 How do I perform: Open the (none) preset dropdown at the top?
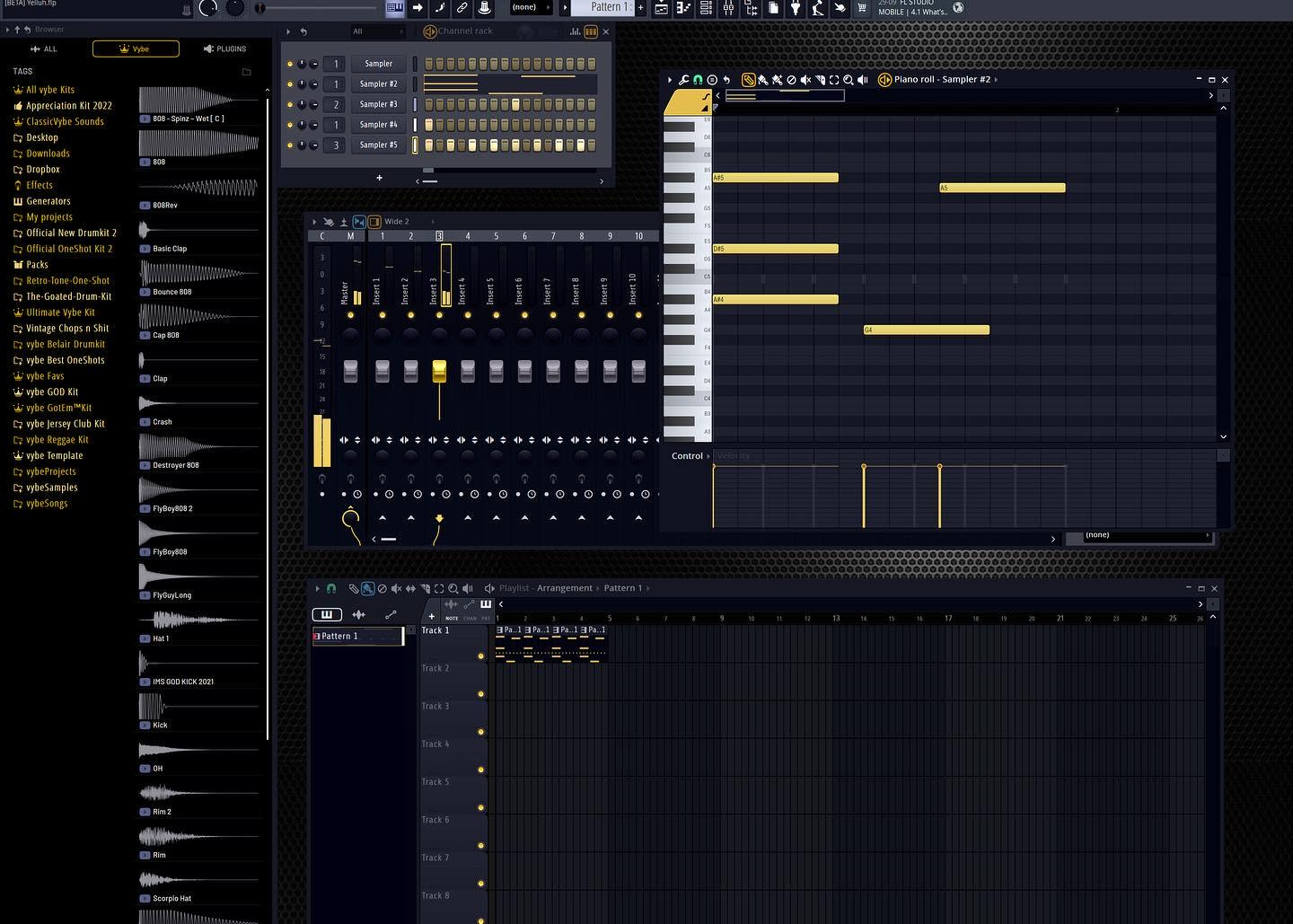point(530,7)
